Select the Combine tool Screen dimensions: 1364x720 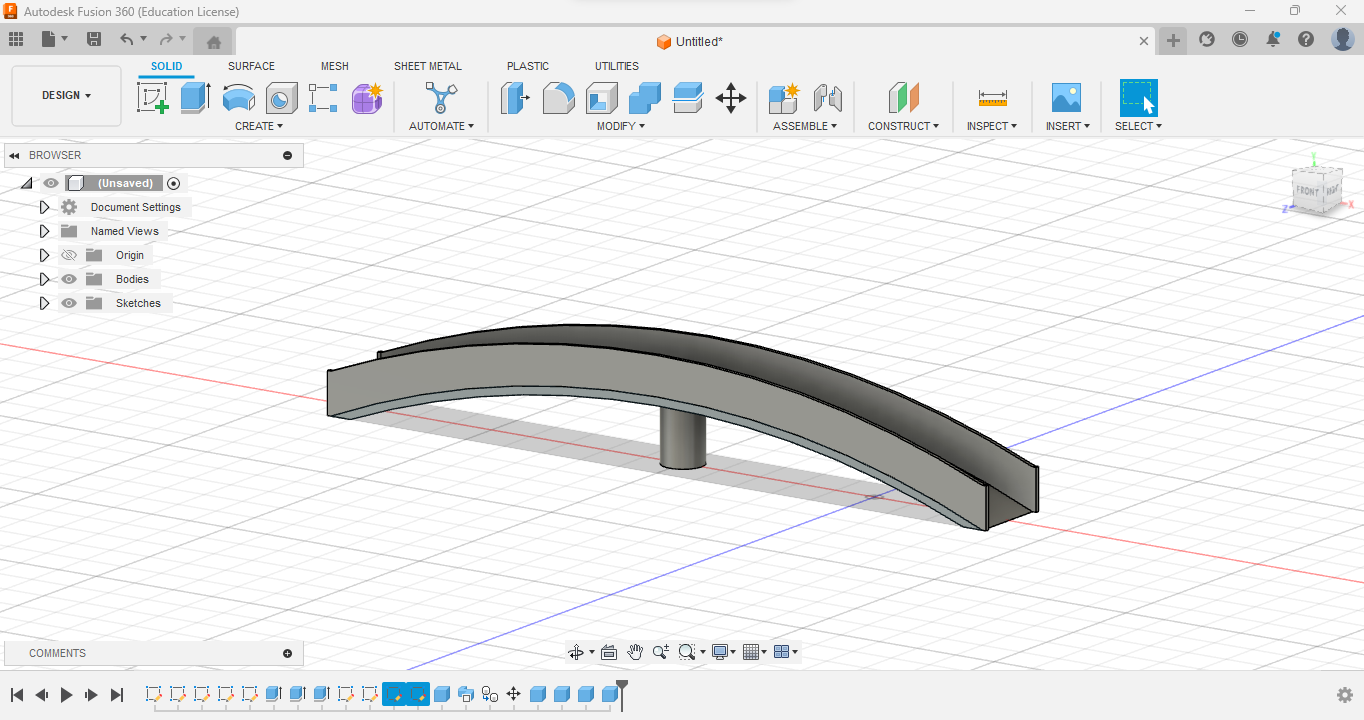click(x=645, y=98)
